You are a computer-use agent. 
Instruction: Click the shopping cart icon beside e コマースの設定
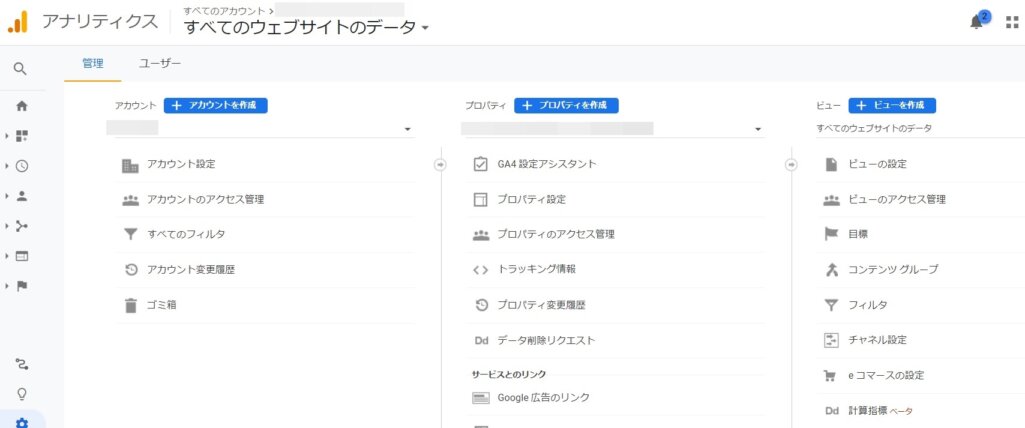coord(830,376)
